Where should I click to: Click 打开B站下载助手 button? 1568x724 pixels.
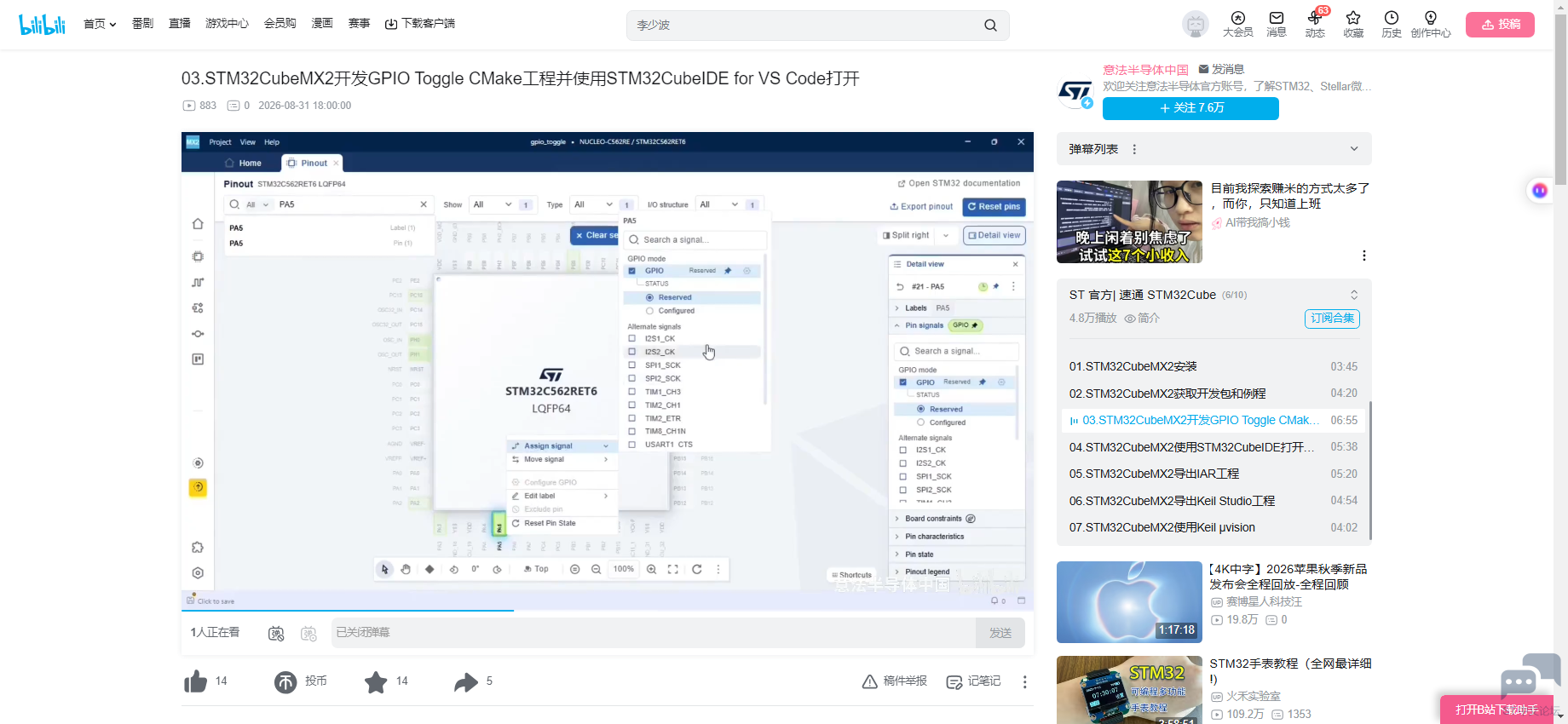1496,710
